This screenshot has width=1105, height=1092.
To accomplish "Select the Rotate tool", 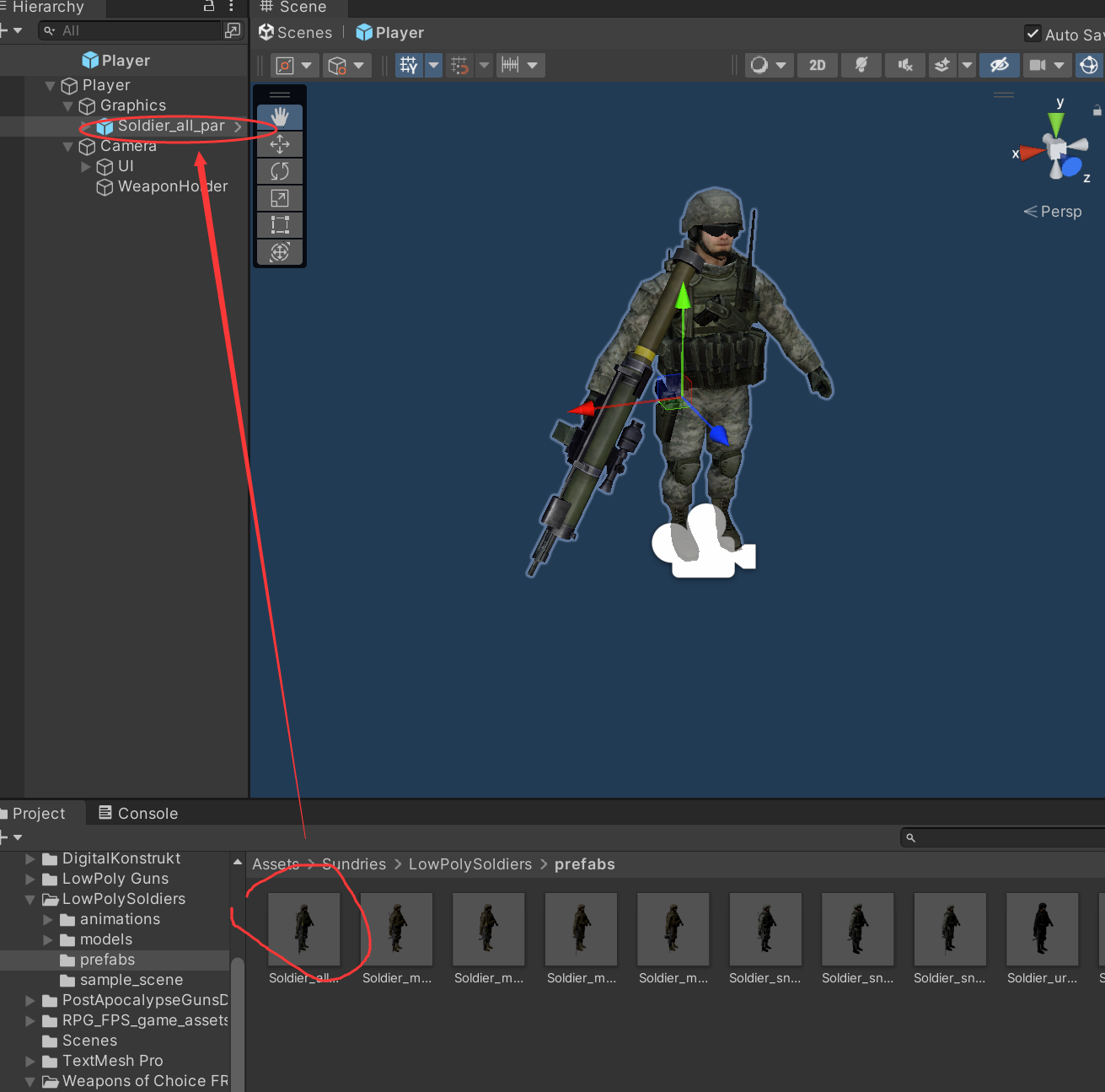I will (x=280, y=171).
